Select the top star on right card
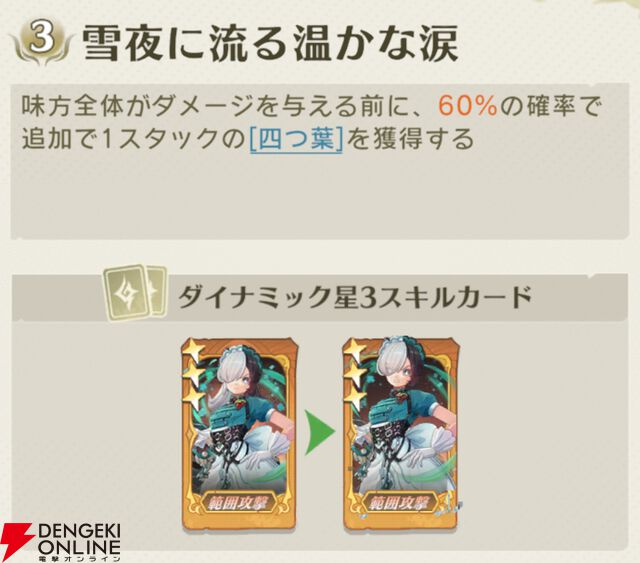Image resolution: width=640 pixels, height=563 pixels. click(355, 351)
